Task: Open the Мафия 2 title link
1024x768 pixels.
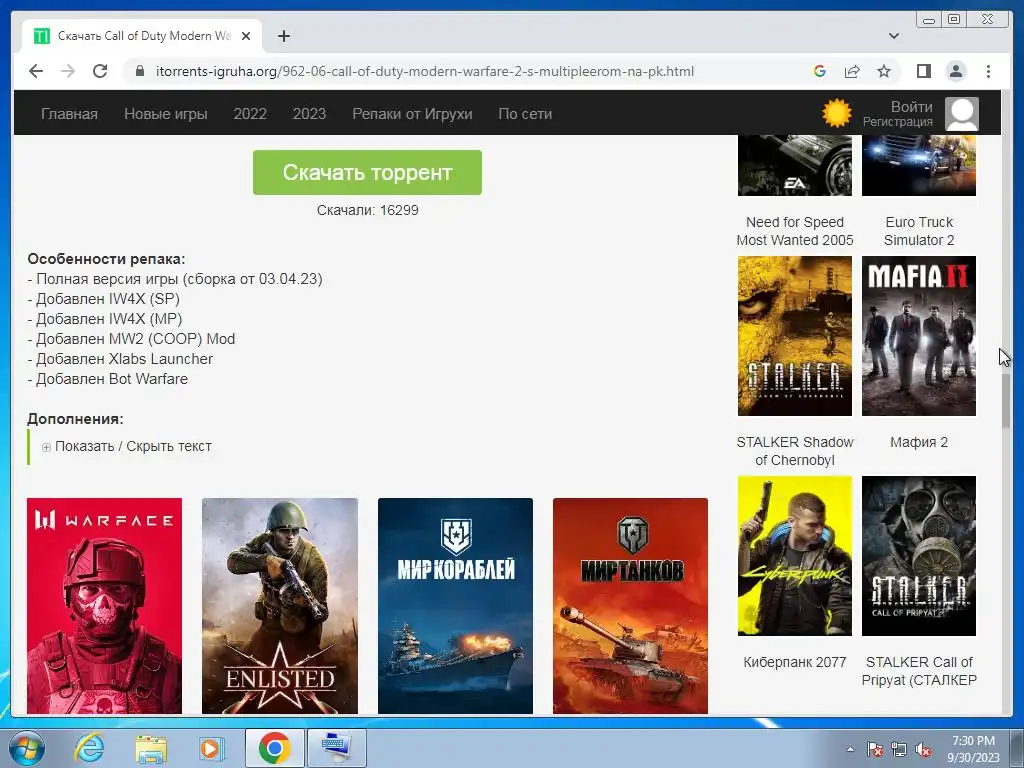Action: point(919,442)
